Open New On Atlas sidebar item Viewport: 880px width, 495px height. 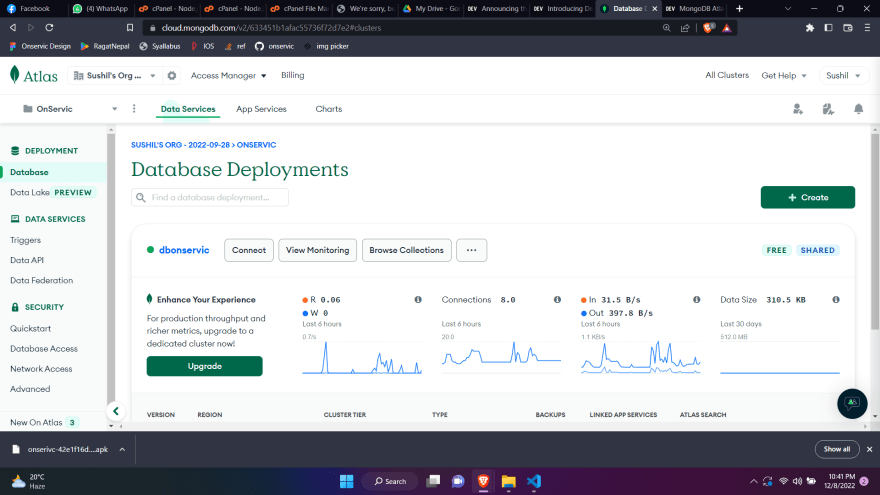tap(44, 423)
